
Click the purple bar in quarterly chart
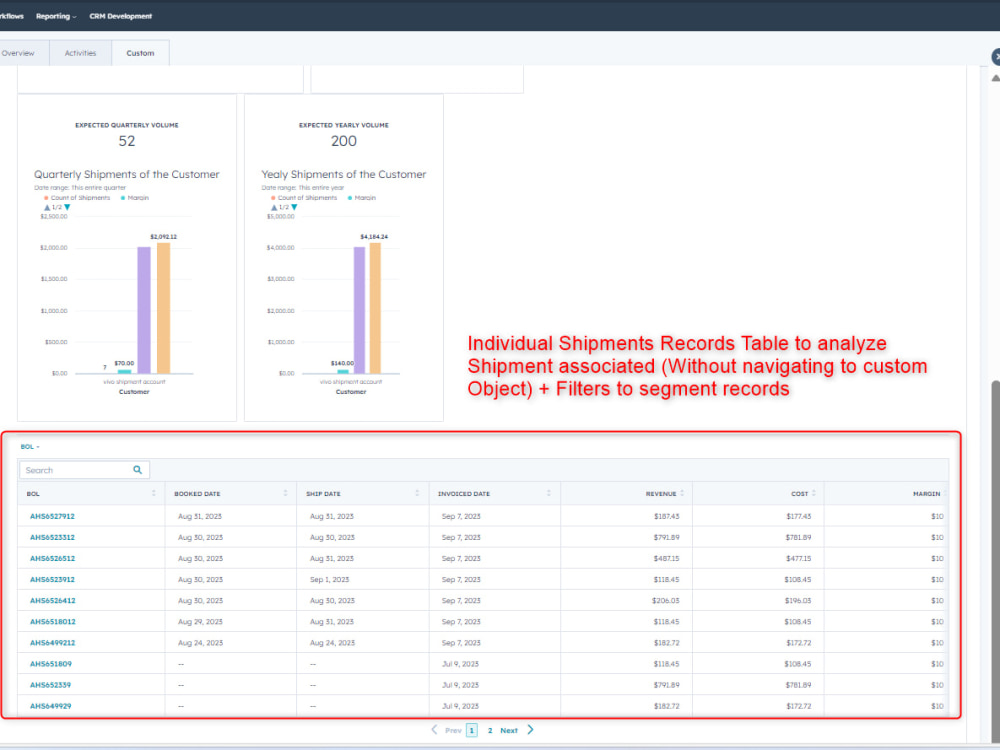(144, 310)
